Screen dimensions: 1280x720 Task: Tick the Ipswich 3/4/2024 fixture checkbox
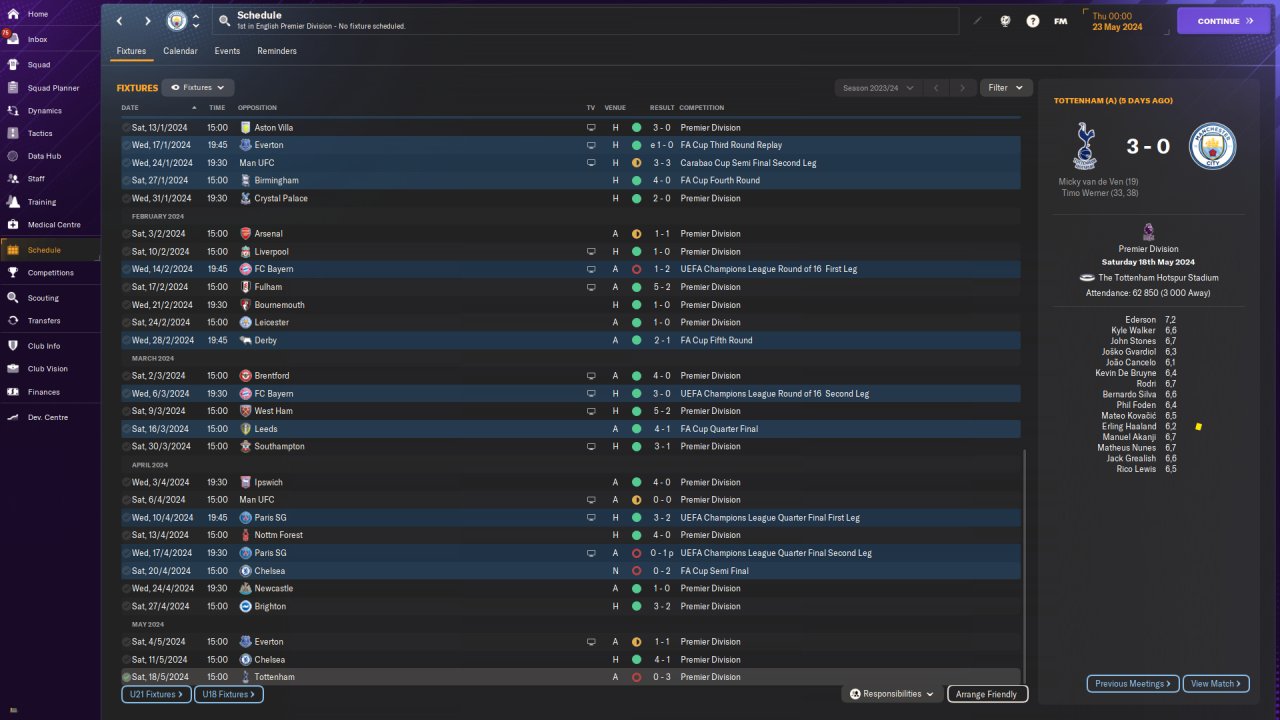point(126,482)
